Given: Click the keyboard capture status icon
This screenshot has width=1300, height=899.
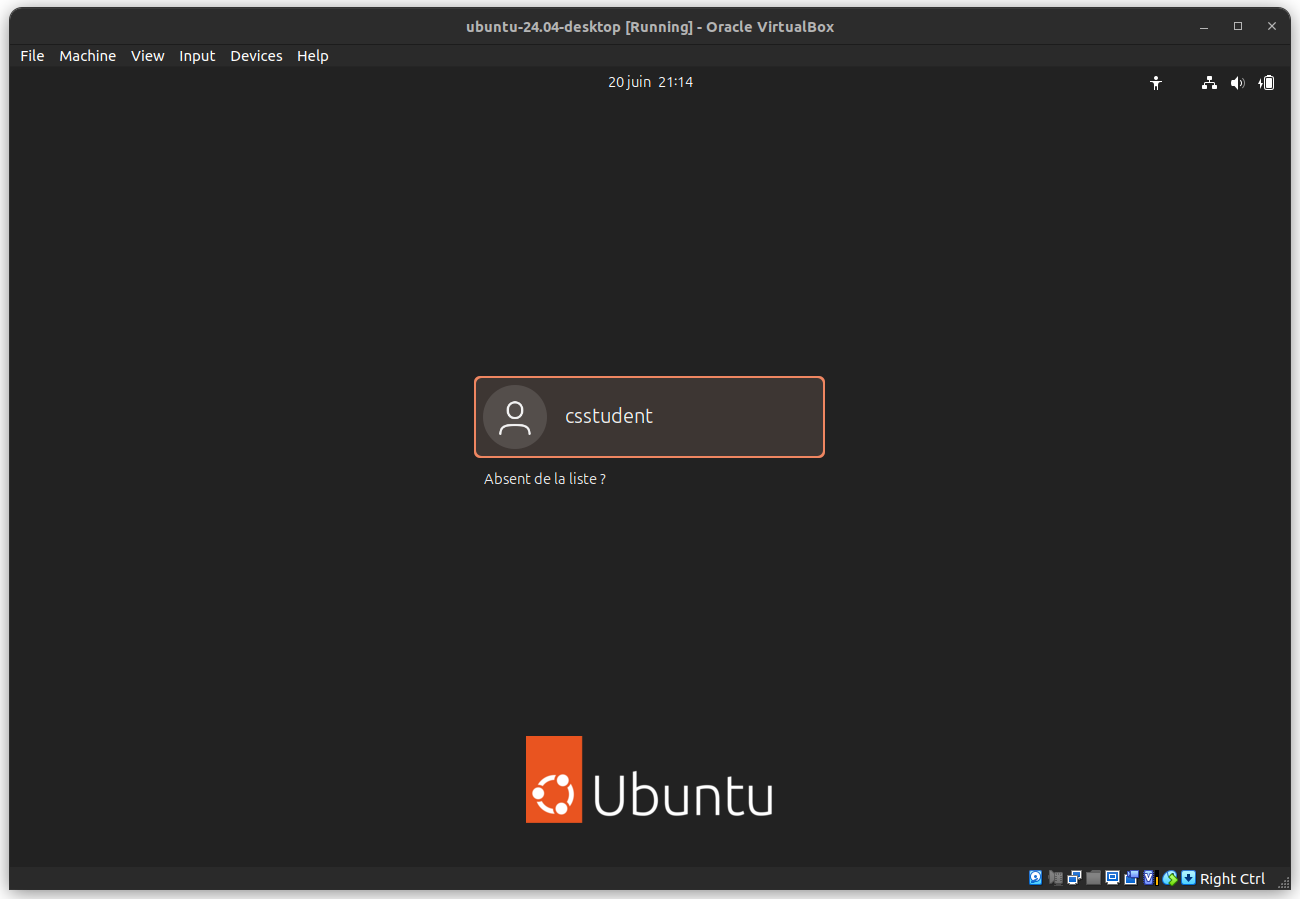Looking at the screenshot, I should click(1188, 878).
